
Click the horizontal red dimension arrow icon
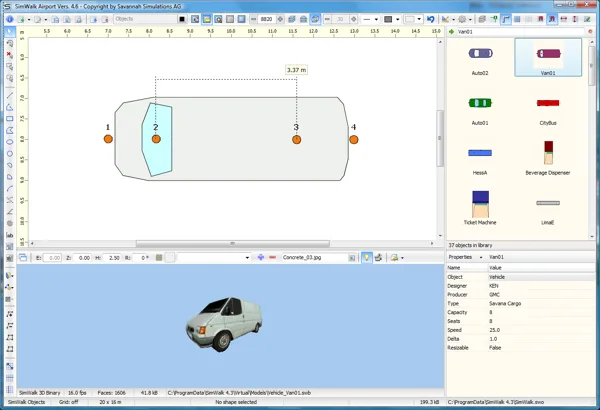coord(564,19)
